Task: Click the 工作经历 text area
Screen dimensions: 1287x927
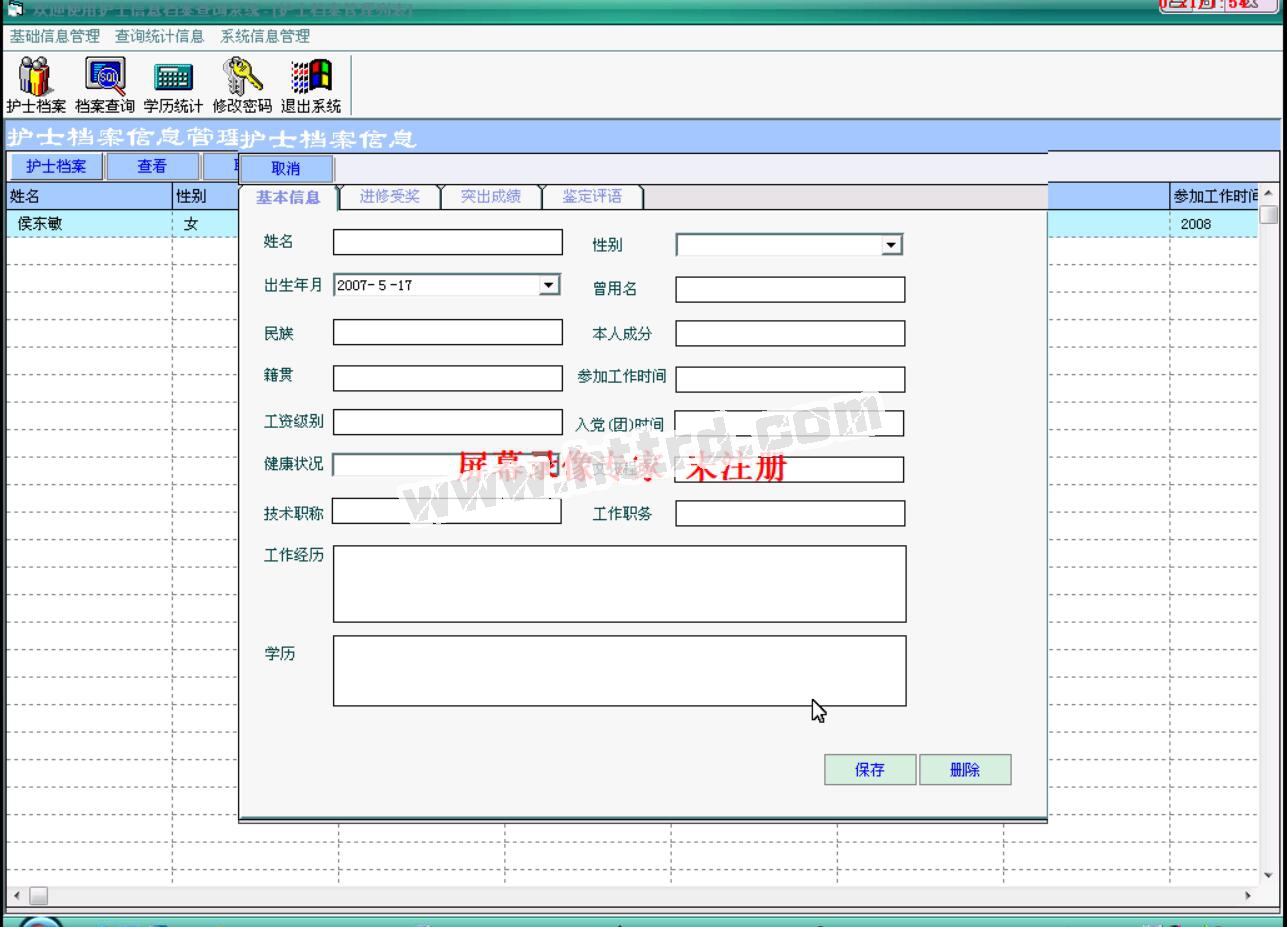Action: (620, 584)
